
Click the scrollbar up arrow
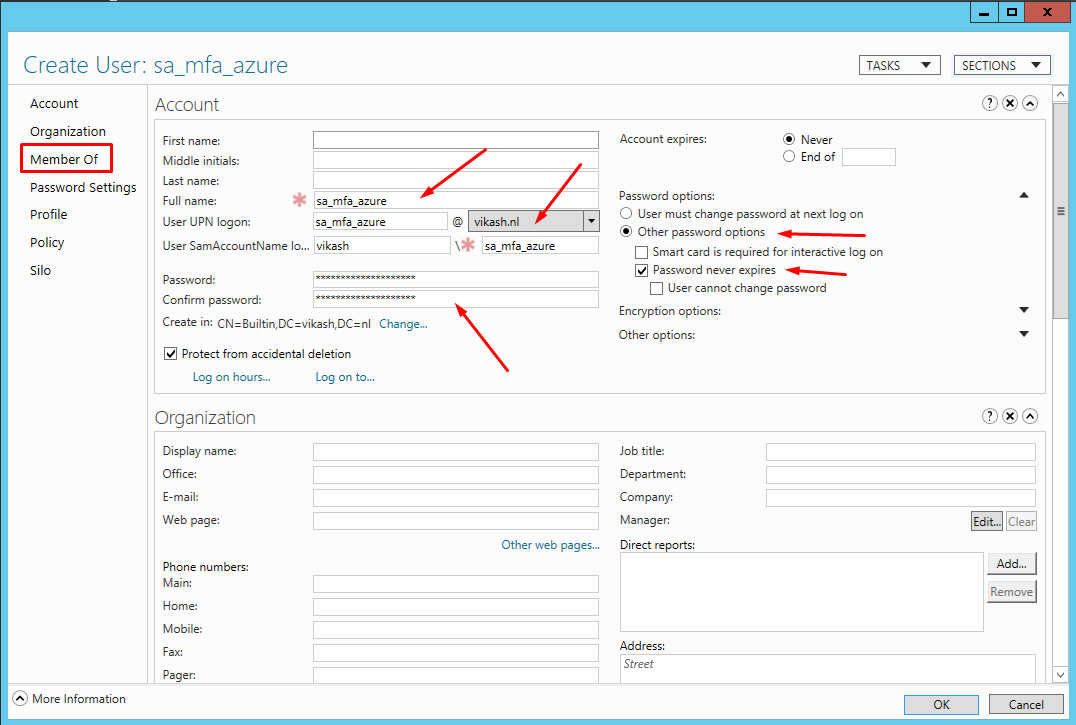[1060, 94]
